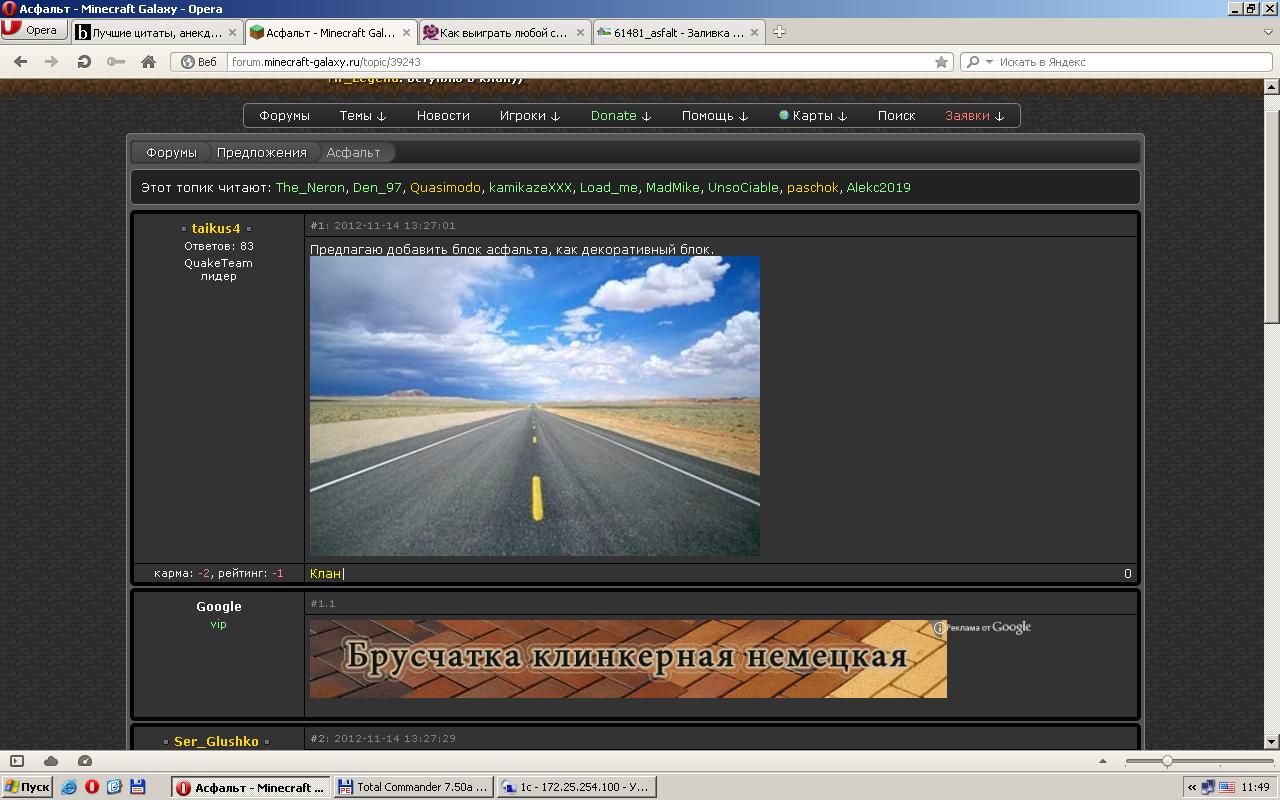Switch to 'Как выиграть любой с...' tab
The image size is (1280, 800).
(504, 32)
